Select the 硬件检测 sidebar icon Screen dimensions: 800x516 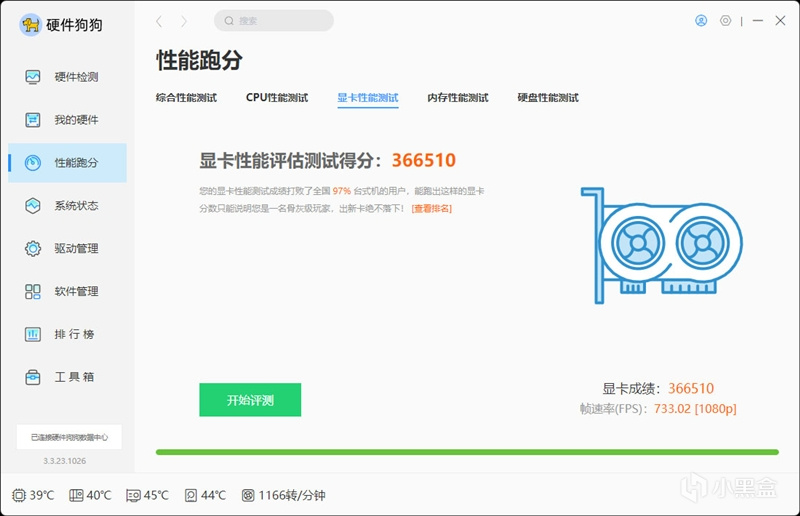point(33,77)
